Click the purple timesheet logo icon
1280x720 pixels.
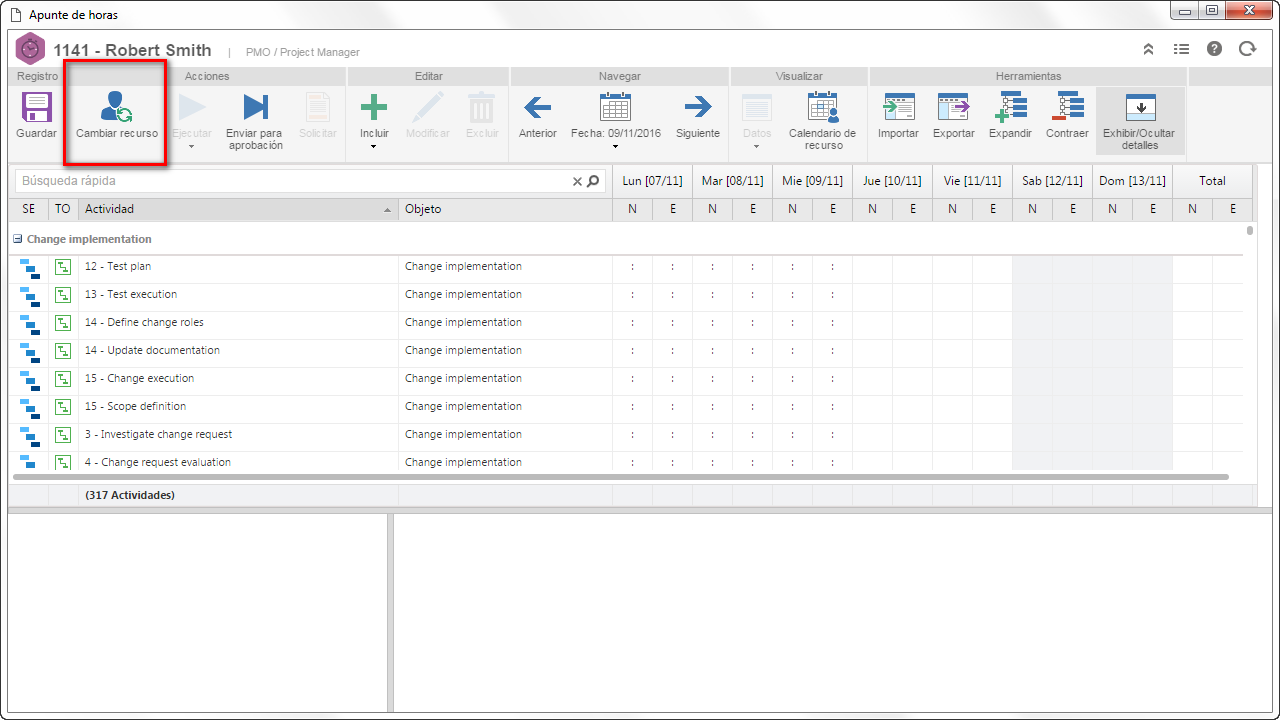31,49
